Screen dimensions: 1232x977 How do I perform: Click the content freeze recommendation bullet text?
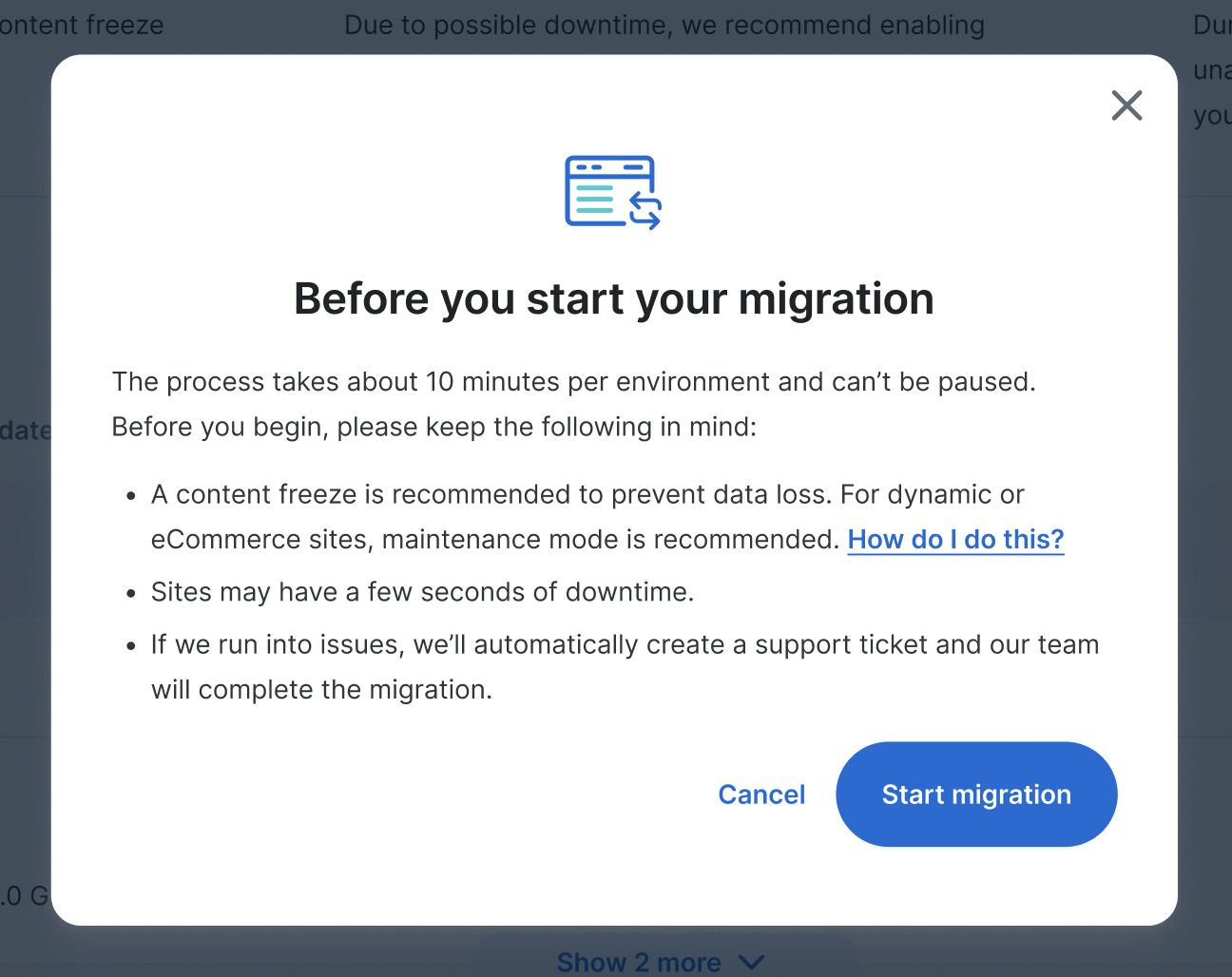tap(587, 495)
